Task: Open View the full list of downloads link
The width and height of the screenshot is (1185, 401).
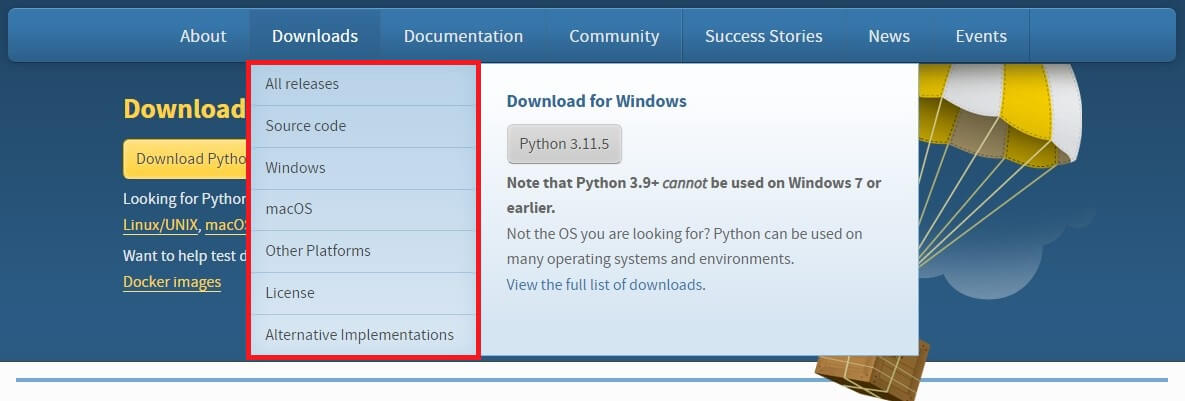Action: click(x=605, y=285)
